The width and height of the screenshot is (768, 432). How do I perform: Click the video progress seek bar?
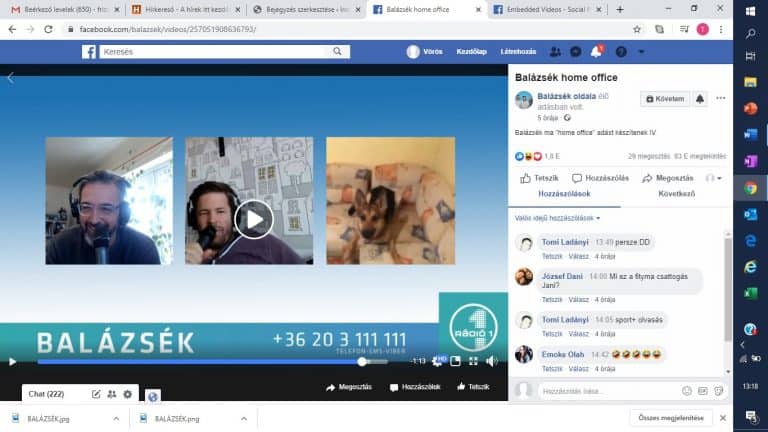click(x=200, y=361)
